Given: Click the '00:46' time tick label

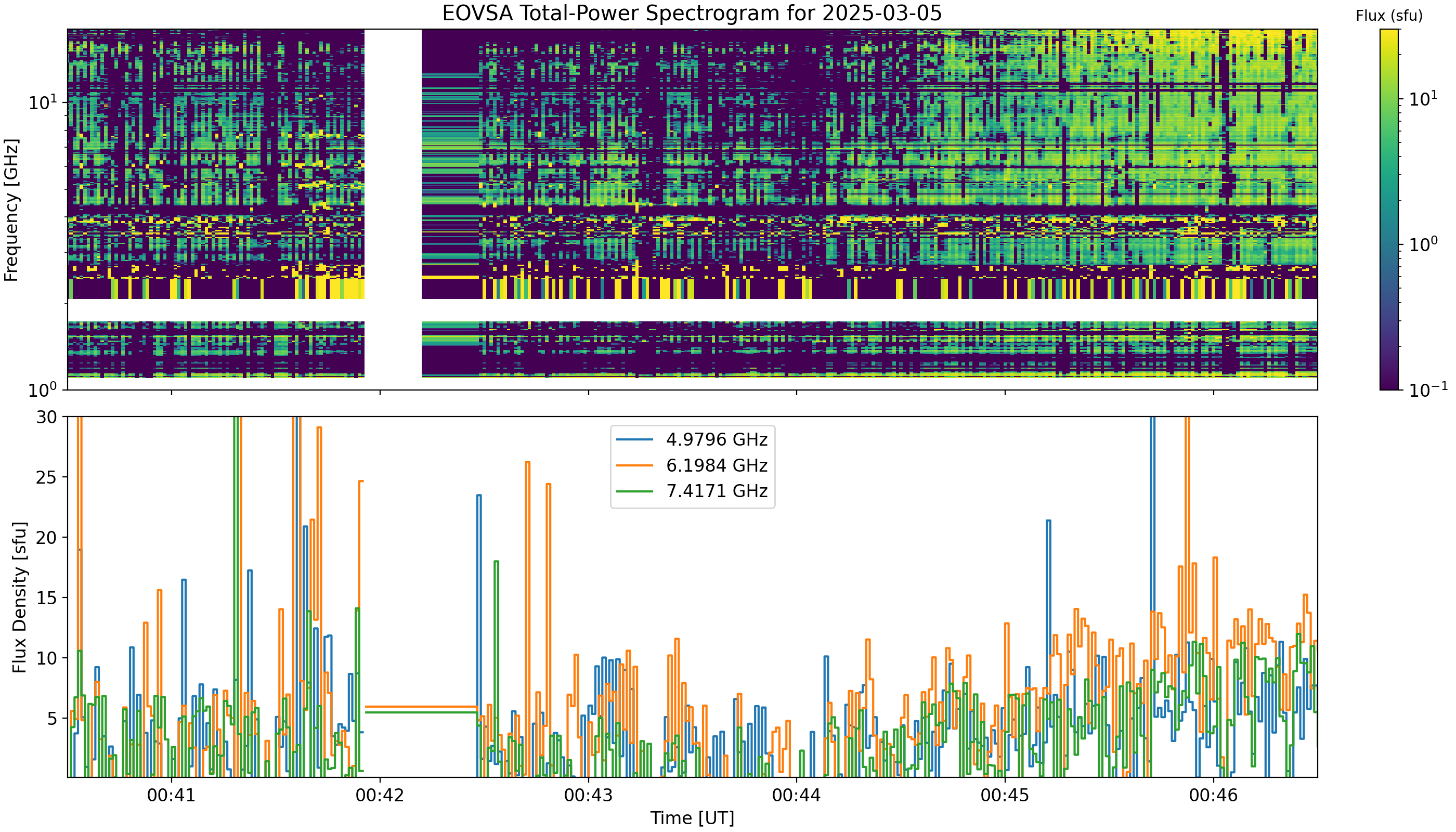Looking at the screenshot, I should pos(1214,796).
